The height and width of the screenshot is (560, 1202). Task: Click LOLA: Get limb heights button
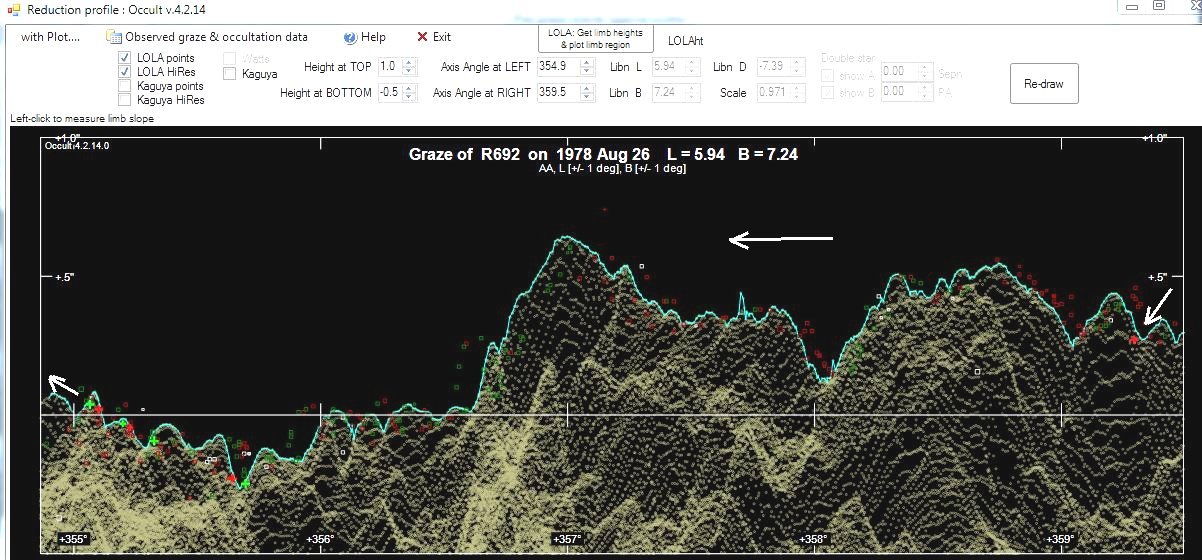click(x=595, y=38)
